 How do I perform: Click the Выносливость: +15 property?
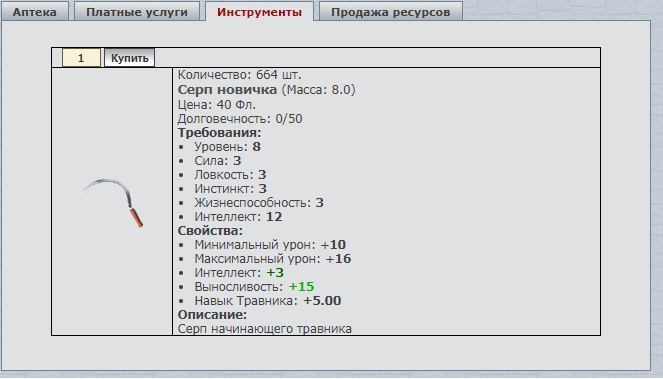[254, 286]
